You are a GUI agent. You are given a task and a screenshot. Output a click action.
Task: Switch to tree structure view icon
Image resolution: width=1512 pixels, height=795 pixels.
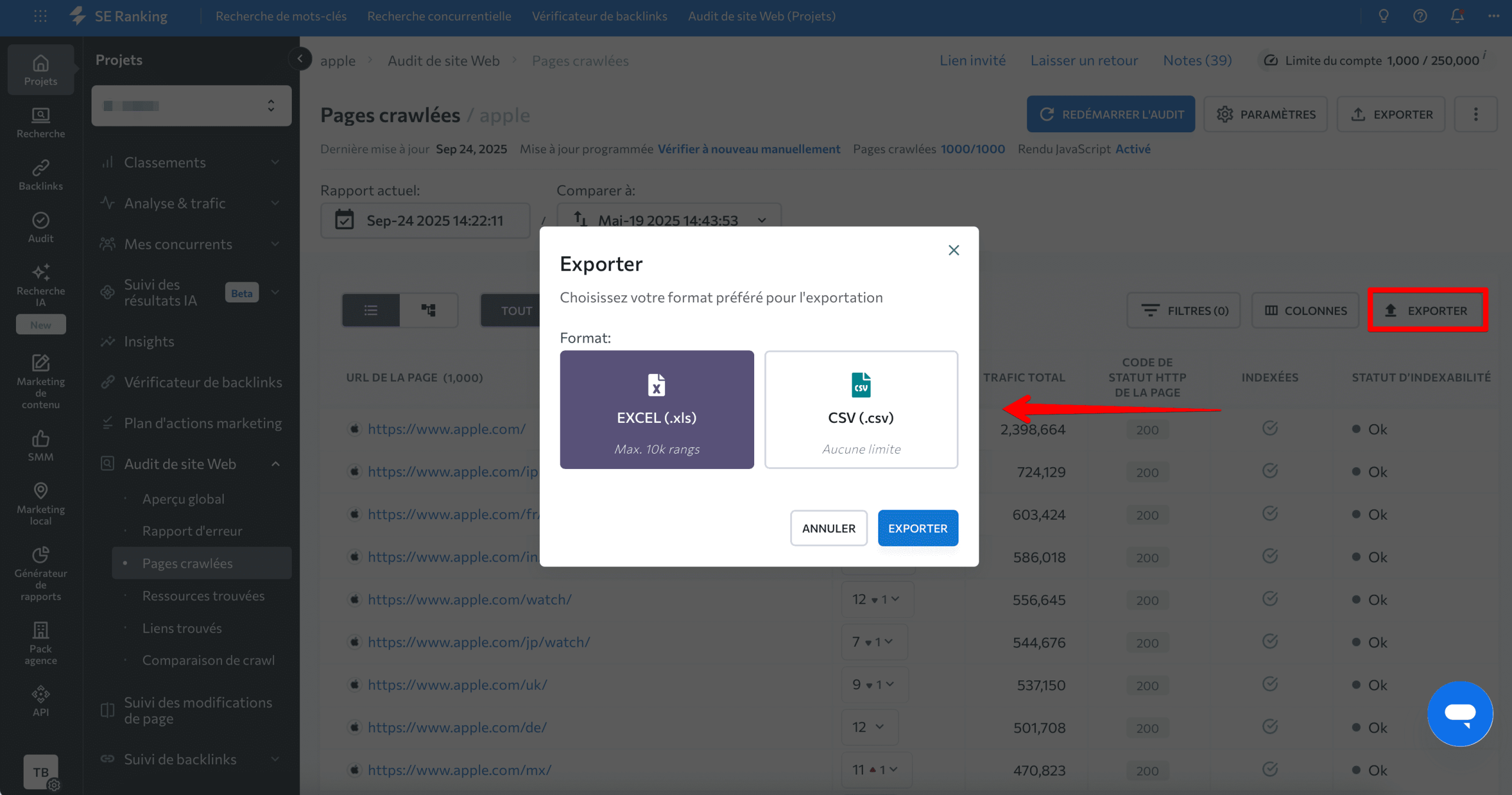(x=428, y=310)
